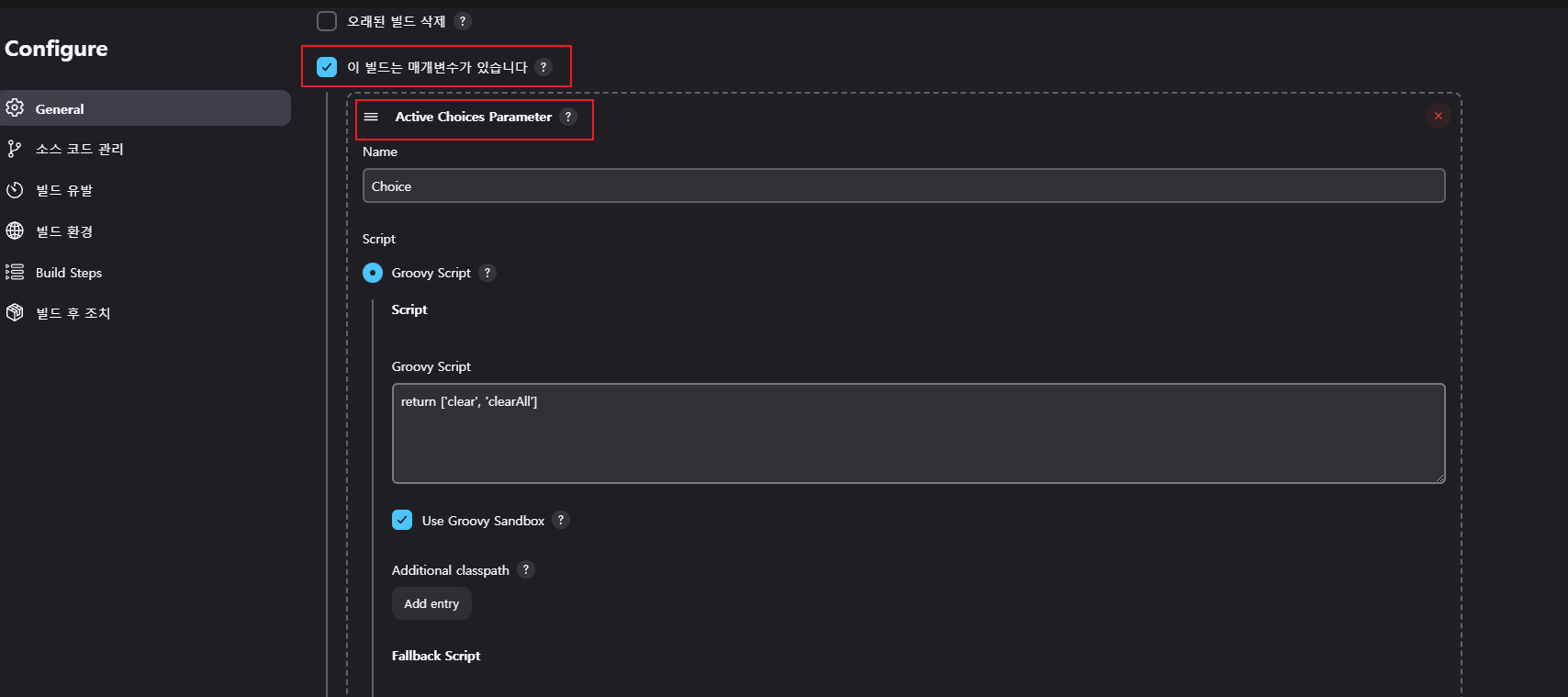Open help for Additional classpath
Viewport: 1568px width, 697px height.
[x=526, y=569]
